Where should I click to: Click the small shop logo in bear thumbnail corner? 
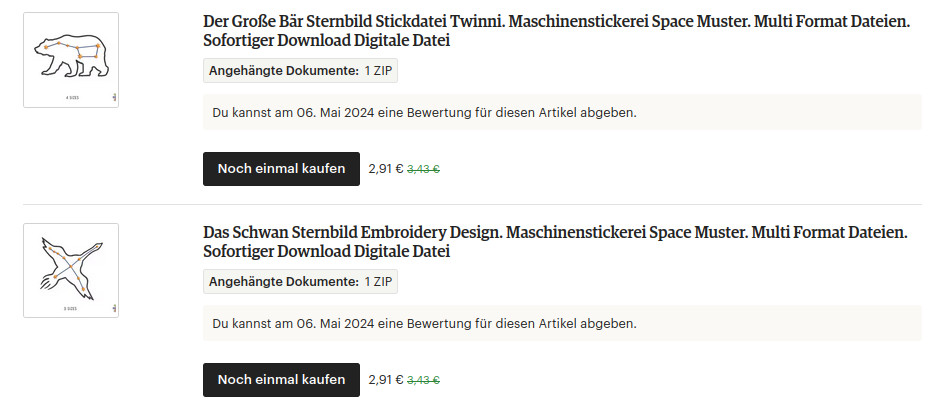[114, 97]
